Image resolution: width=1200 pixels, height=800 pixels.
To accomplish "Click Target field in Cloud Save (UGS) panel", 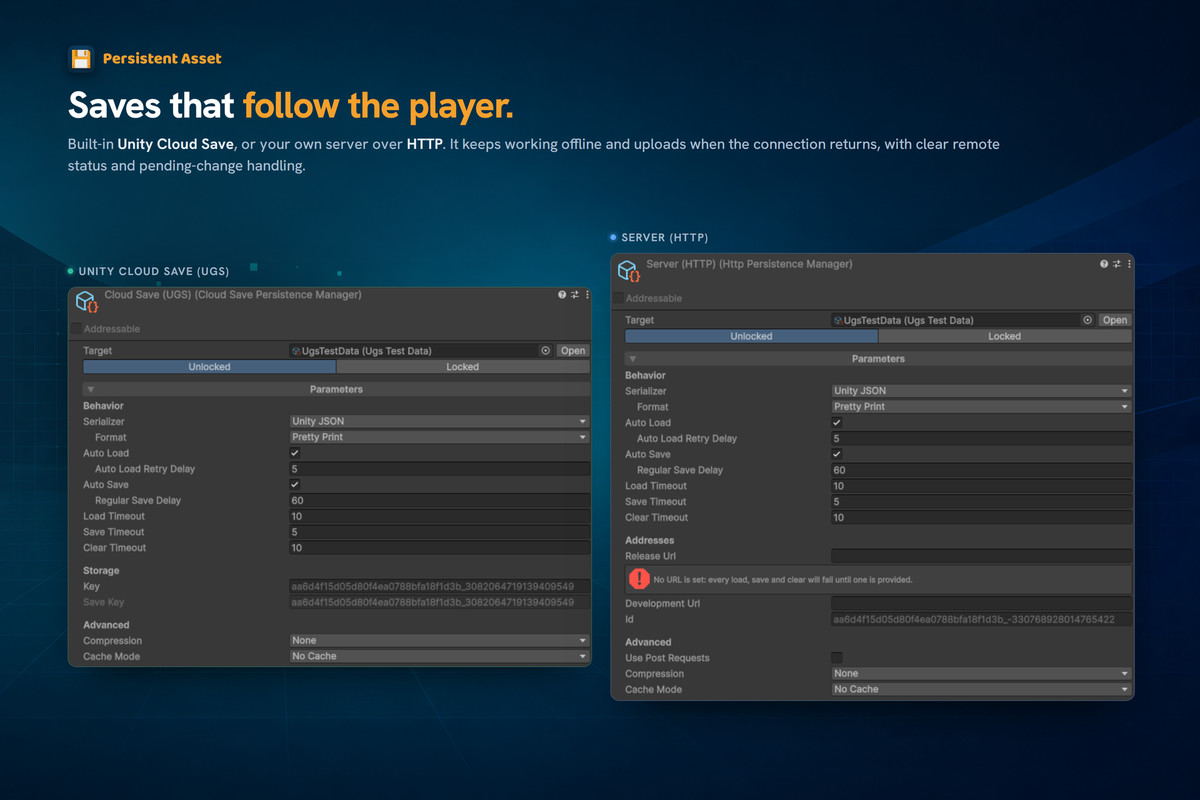I will 421,351.
